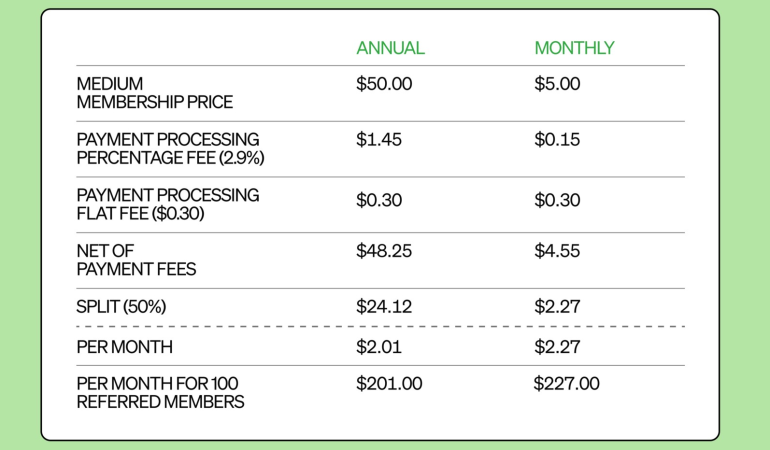This screenshot has height=450, width=770.
Task: Click the $4.55 monthly net value
Action: 557,251
